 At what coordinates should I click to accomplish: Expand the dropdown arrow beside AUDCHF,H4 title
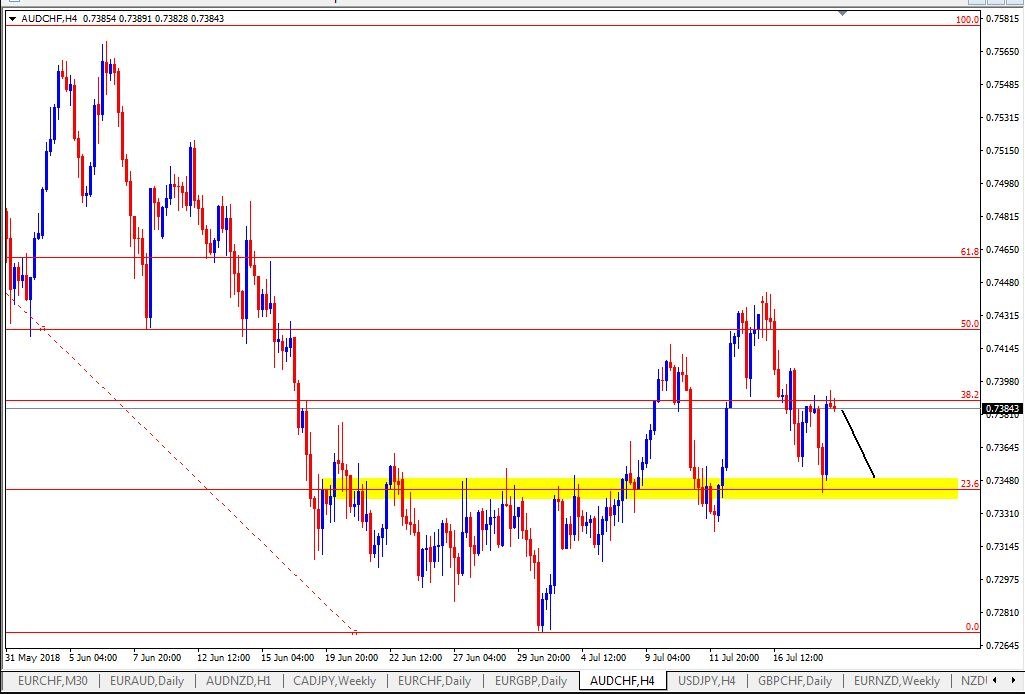point(12,19)
